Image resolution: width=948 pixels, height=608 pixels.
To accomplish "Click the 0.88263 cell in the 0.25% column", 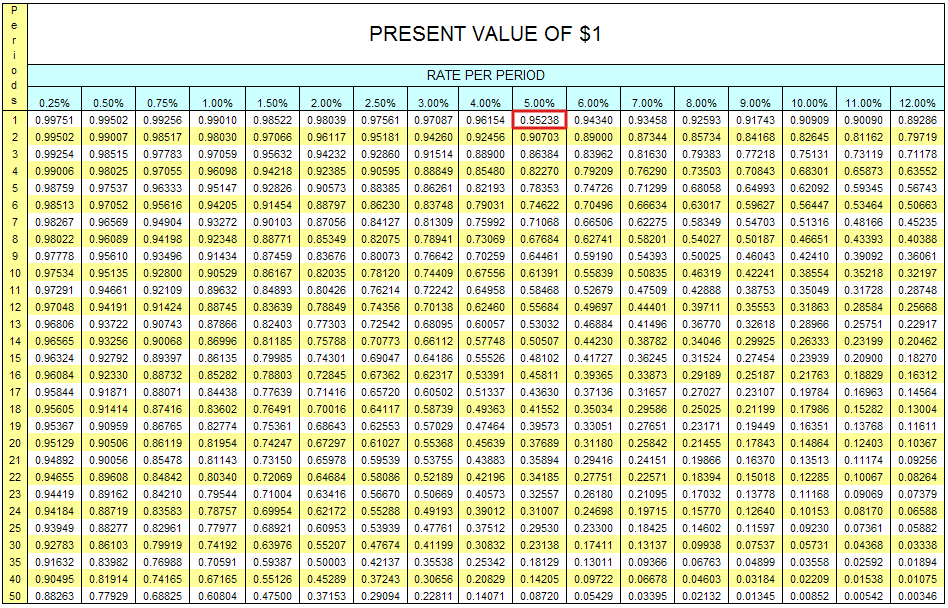I will [x=54, y=596].
